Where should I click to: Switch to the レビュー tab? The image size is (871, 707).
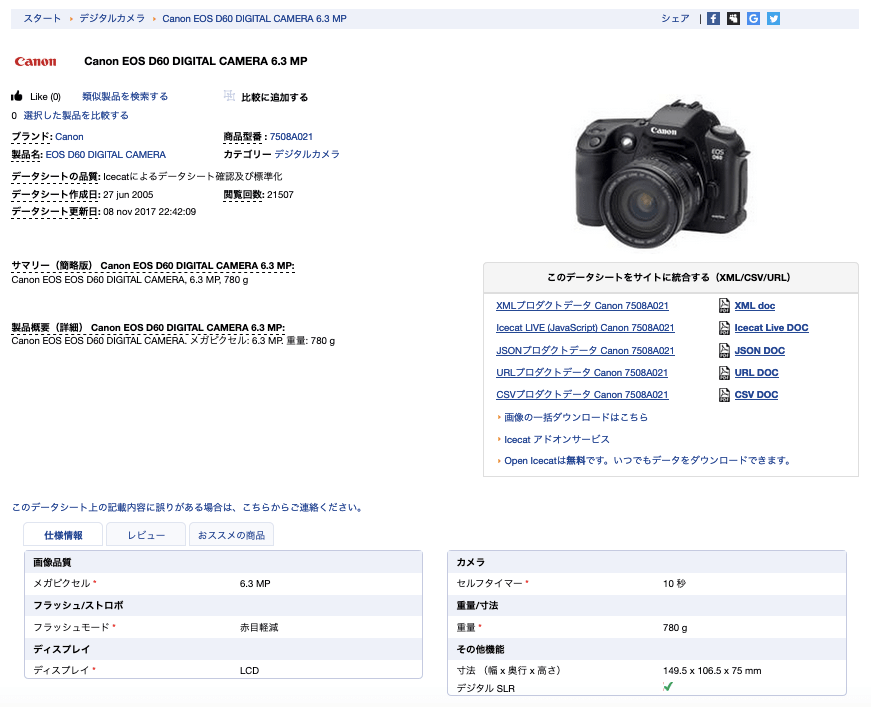146,535
